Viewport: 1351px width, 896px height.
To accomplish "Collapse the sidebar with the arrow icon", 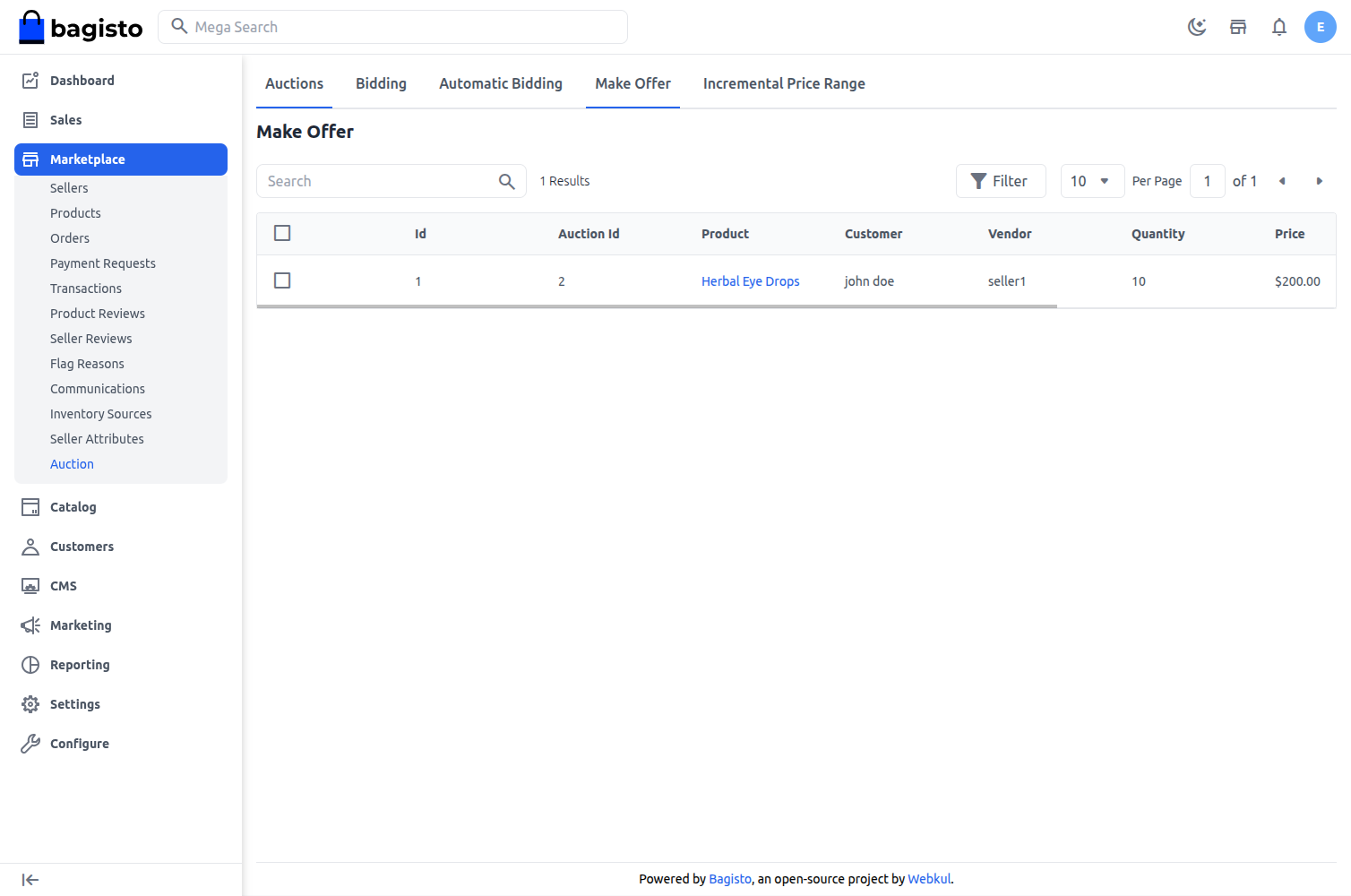I will [x=30, y=880].
